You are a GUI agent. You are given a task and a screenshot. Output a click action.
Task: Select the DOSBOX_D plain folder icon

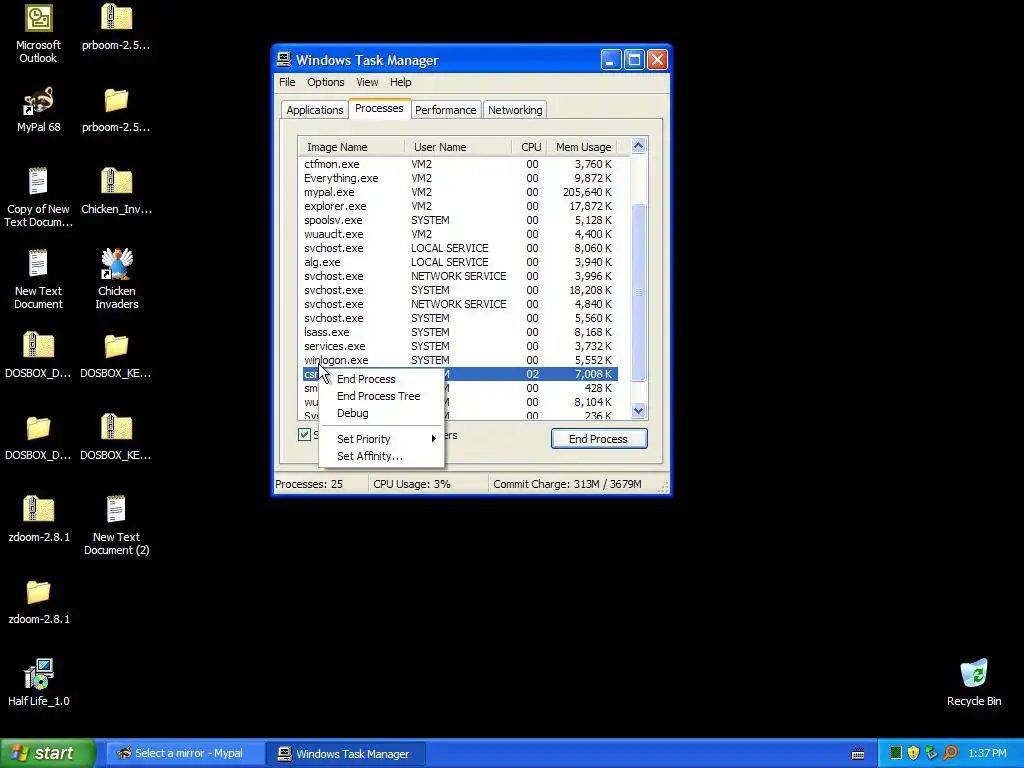[x=38, y=428]
